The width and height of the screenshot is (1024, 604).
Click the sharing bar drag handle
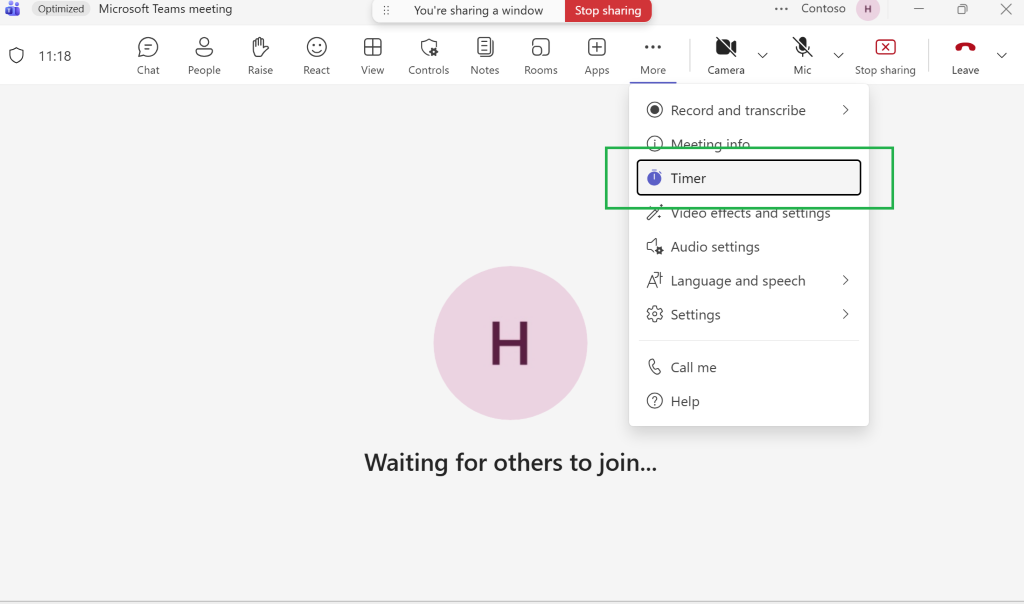click(x=386, y=10)
